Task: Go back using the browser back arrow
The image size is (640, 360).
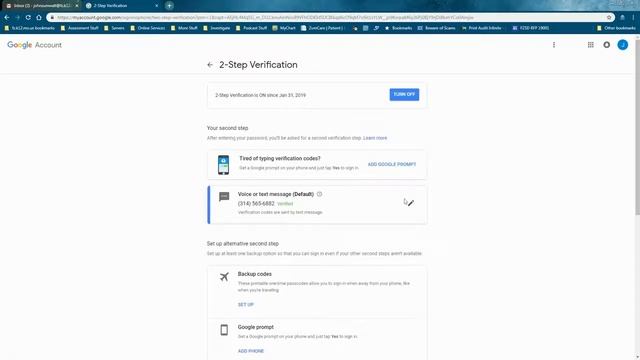Action: [x=7, y=18]
